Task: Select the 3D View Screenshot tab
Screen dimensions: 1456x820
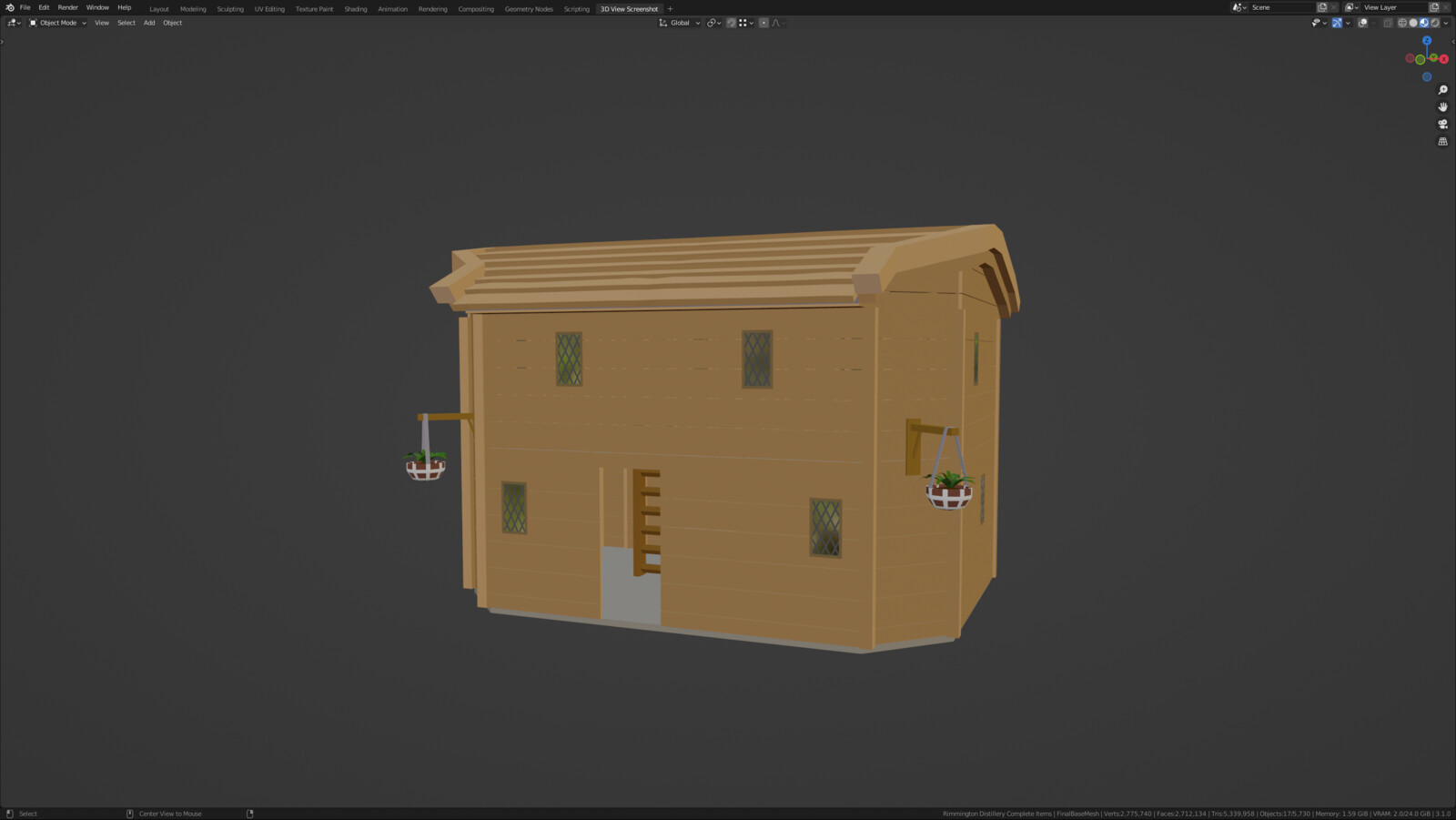Action: pos(629,9)
